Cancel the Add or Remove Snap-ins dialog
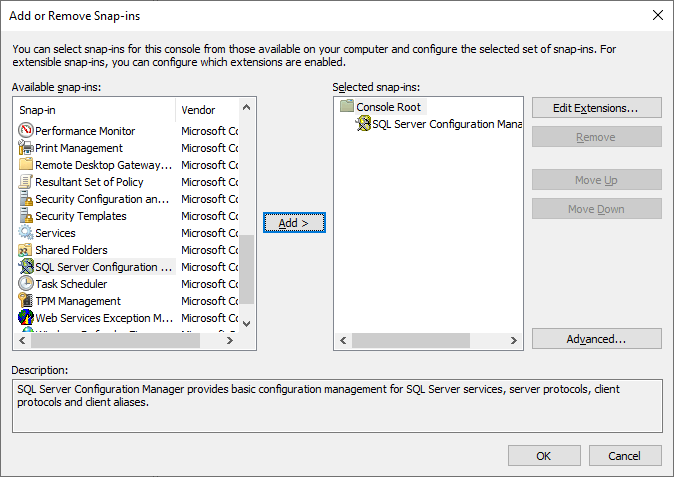The height and width of the screenshot is (477, 674). pos(624,456)
